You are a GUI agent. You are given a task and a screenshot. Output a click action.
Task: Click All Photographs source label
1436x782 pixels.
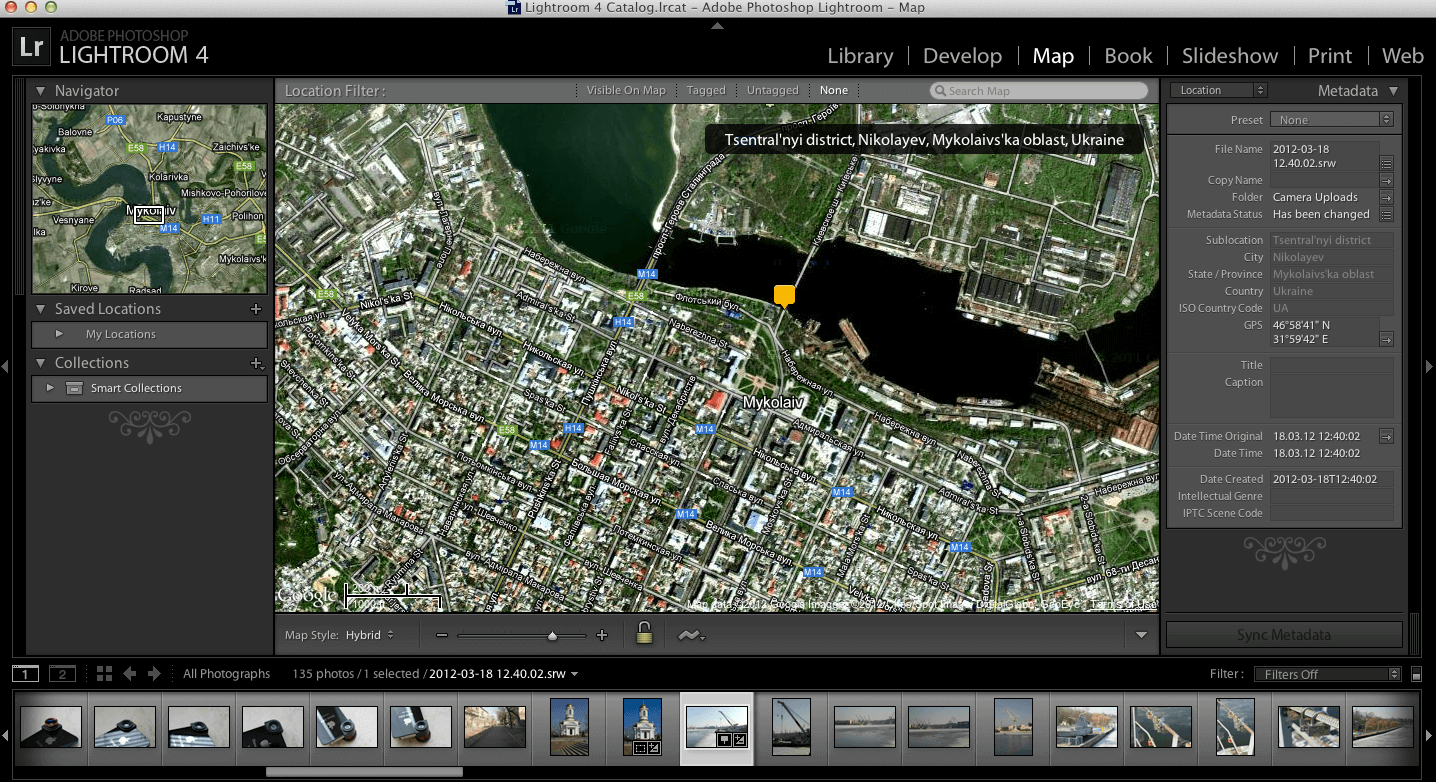tap(227, 674)
